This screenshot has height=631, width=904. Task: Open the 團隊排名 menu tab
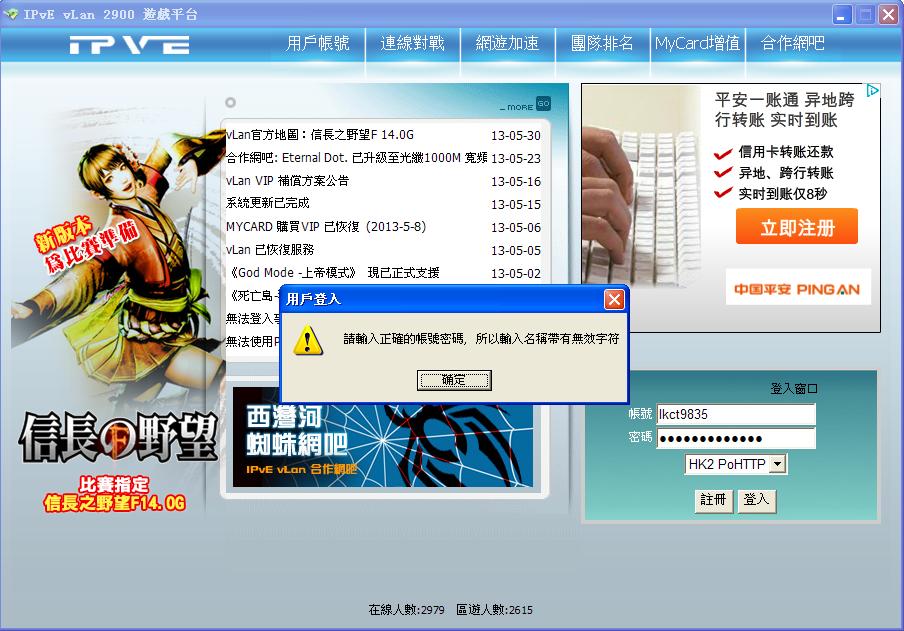(x=602, y=43)
